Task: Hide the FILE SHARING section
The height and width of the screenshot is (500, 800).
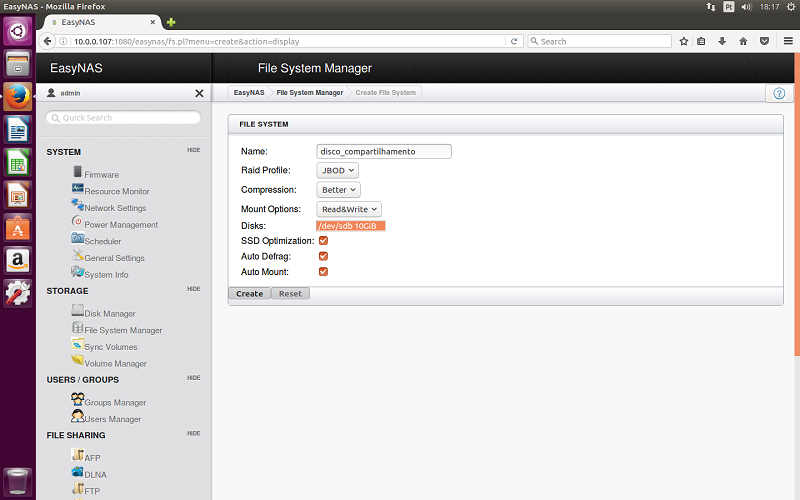Action: [193, 434]
